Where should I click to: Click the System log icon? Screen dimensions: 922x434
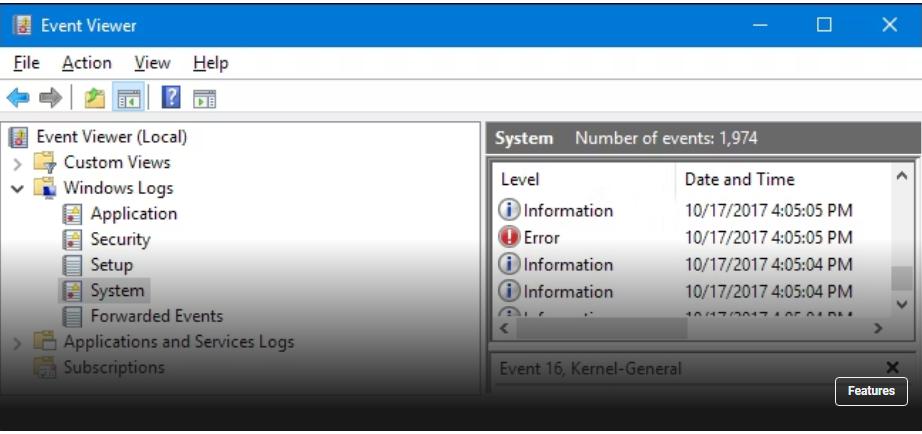click(x=72, y=291)
